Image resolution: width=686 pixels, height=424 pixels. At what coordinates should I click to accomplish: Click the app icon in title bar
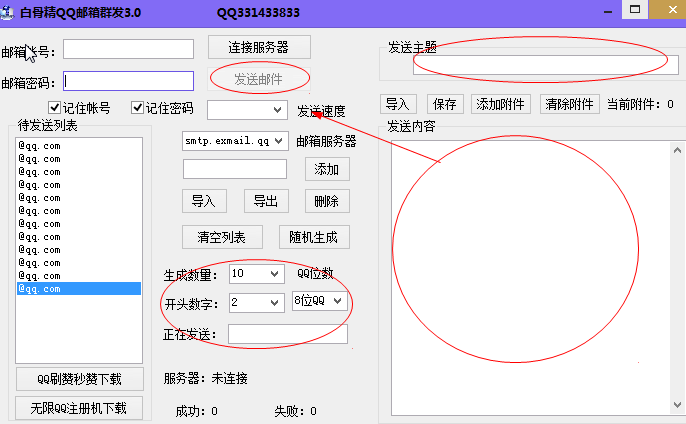[7, 12]
